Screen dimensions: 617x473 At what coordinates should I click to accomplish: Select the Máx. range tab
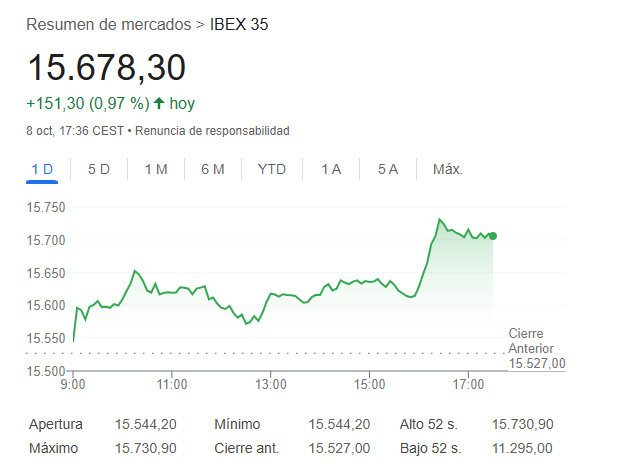447,169
